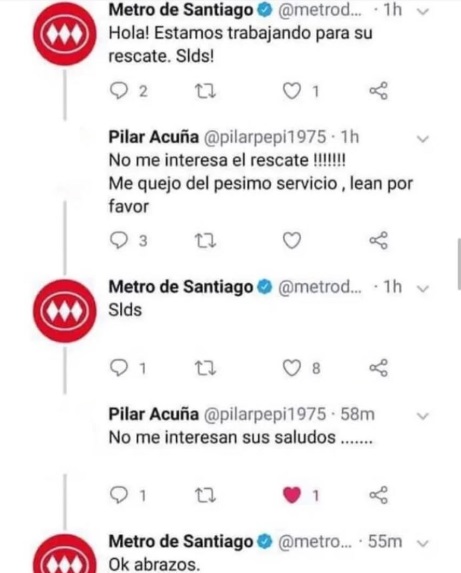Unlike the 'No me interesan sus saludos' tweet
Viewport: 461px width, 573px height.
click(x=292, y=495)
